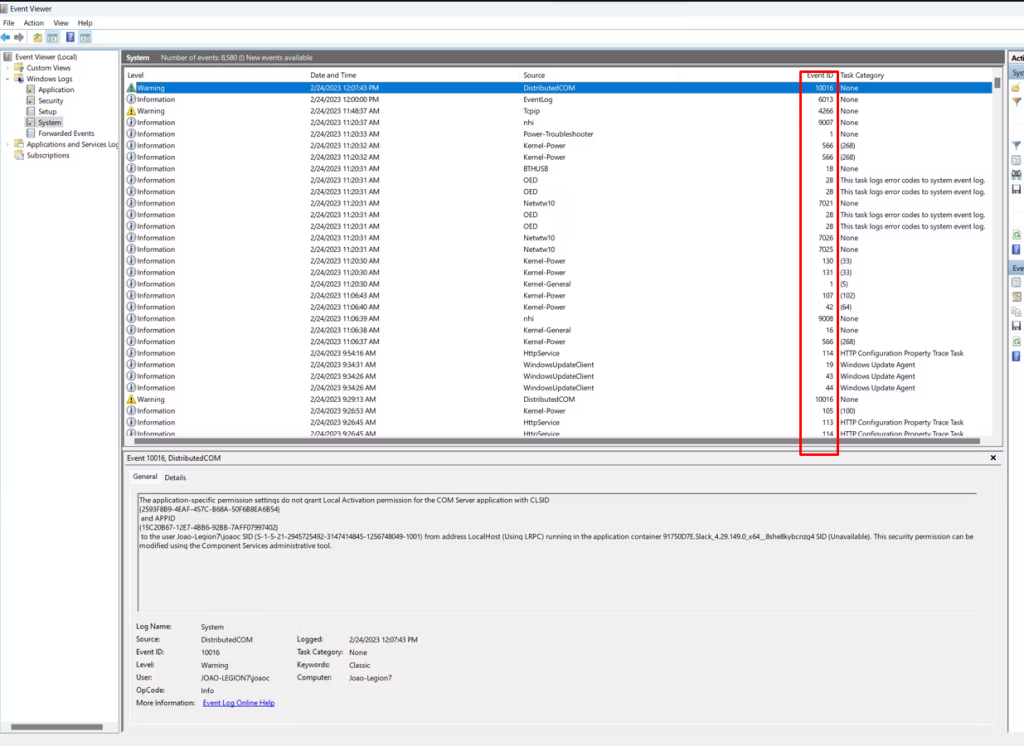Toggle the Show/Hide Console Tree toolbar icon
This screenshot has width=1024, height=746.
click(52, 37)
